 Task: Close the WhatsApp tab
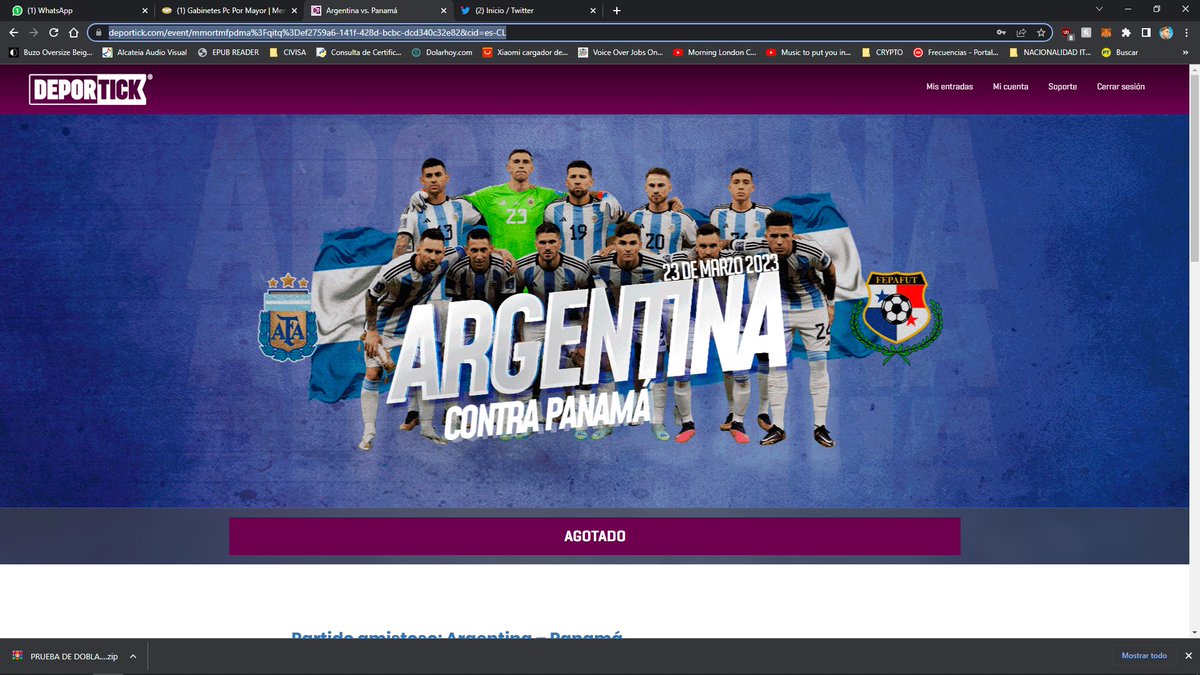point(144,10)
